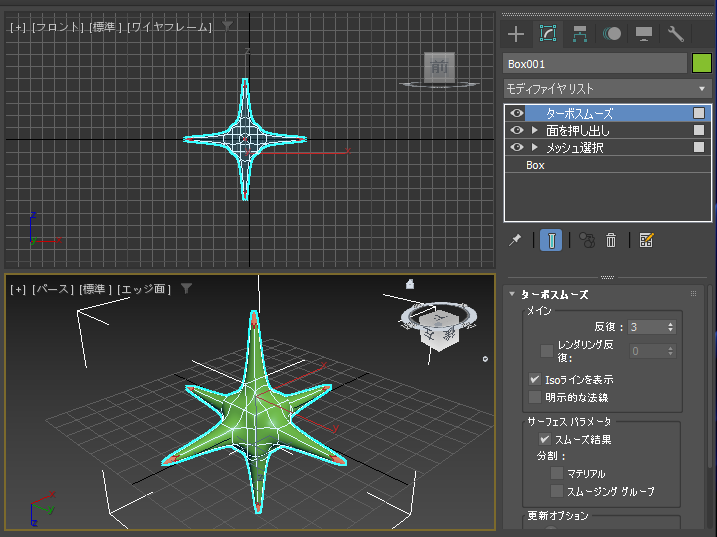Screen dimensions: 717x537
Task: Click the ViewCube home icon in perspective viewport
Action: point(410,284)
